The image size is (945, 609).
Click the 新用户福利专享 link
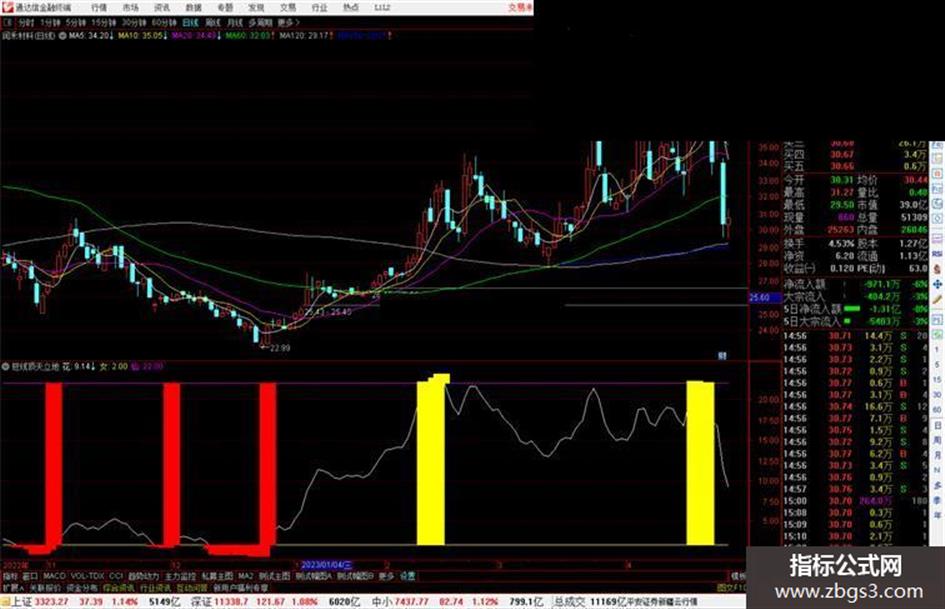pyautogui.click(x=240, y=587)
